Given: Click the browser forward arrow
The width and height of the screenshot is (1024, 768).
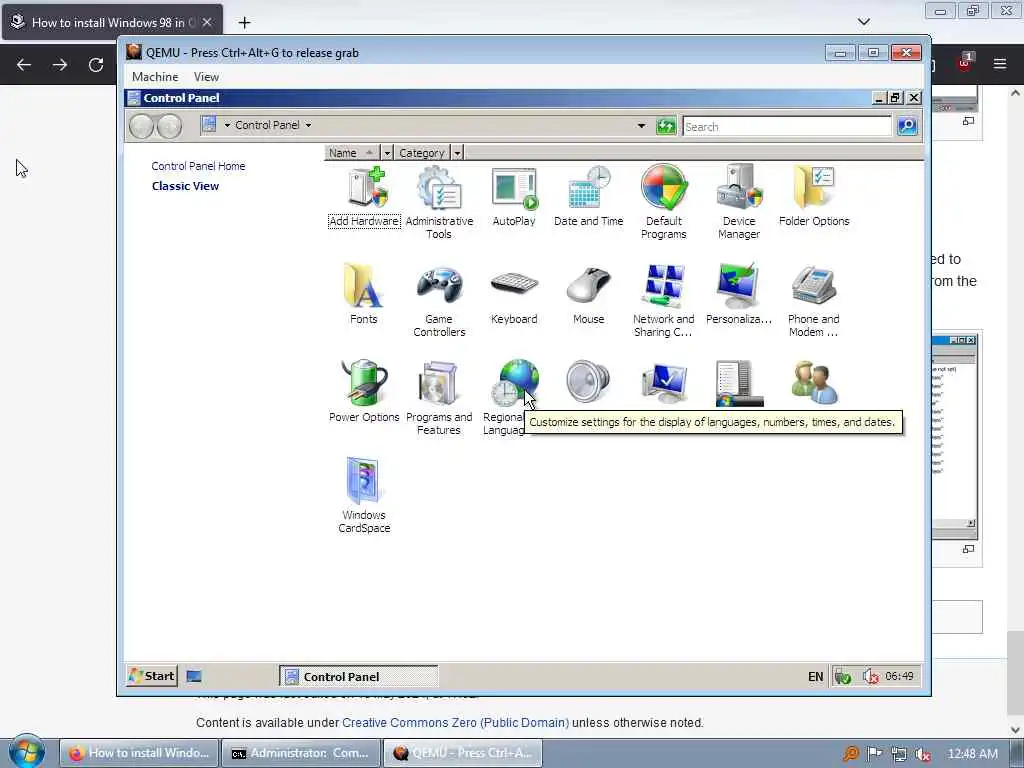Looking at the screenshot, I should 60,65.
